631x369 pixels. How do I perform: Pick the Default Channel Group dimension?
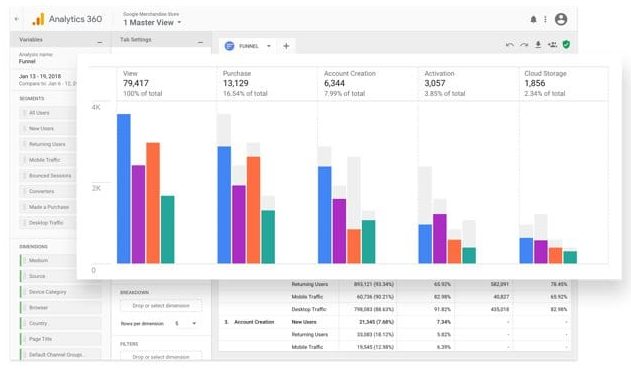pyautogui.click(x=60, y=355)
